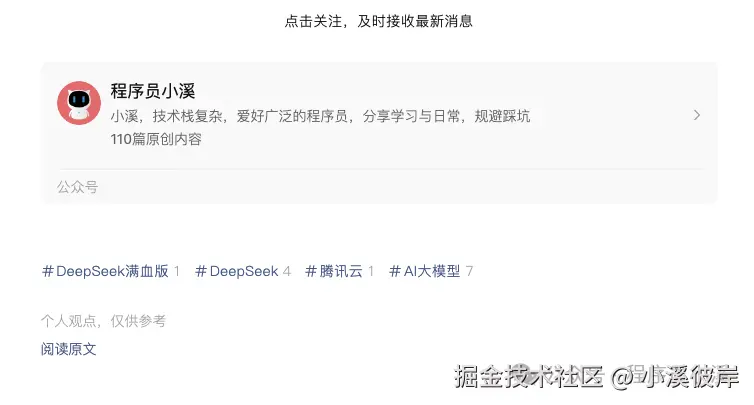Image resolution: width=754 pixels, height=405 pixels.
Task: Open the 程序员小溪 account name
Action: point(153,91)
